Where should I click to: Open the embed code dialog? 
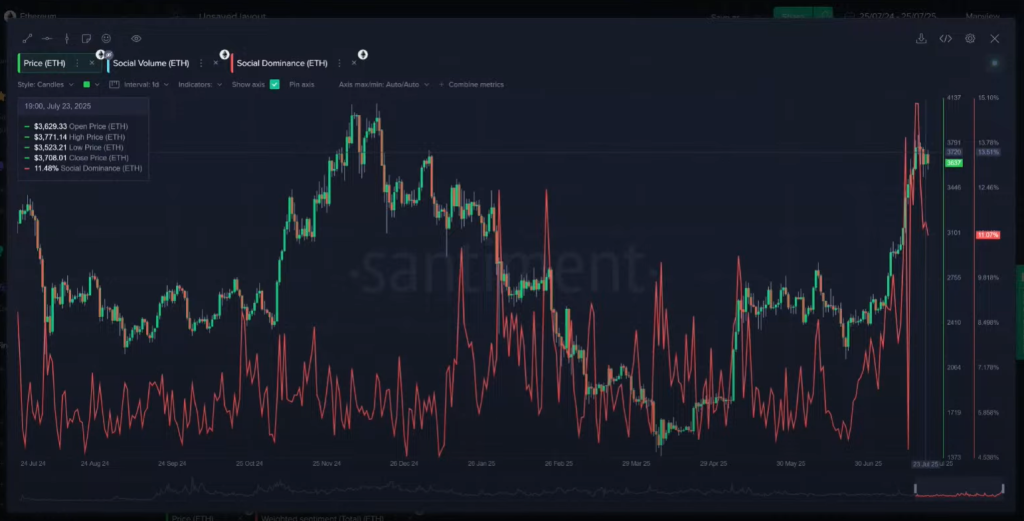(x=945, y=38)
